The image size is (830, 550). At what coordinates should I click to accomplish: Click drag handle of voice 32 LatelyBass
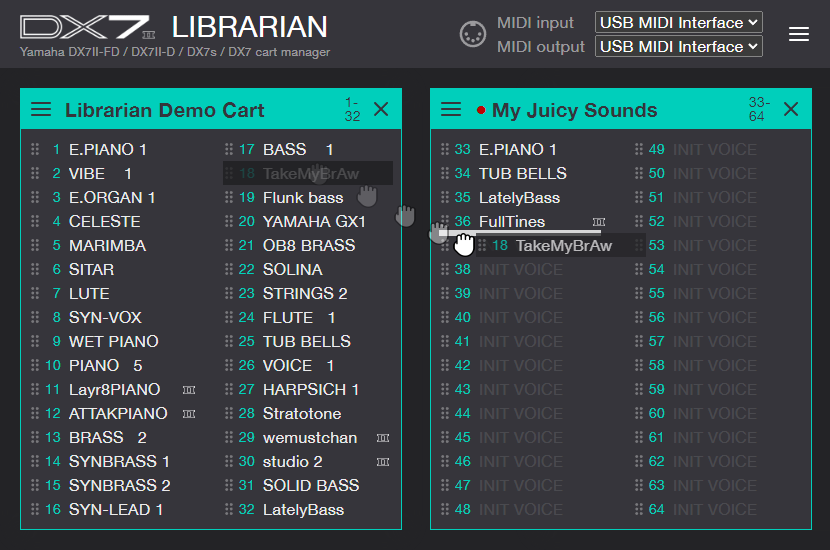pyautogui.click(x=229, y=509)
